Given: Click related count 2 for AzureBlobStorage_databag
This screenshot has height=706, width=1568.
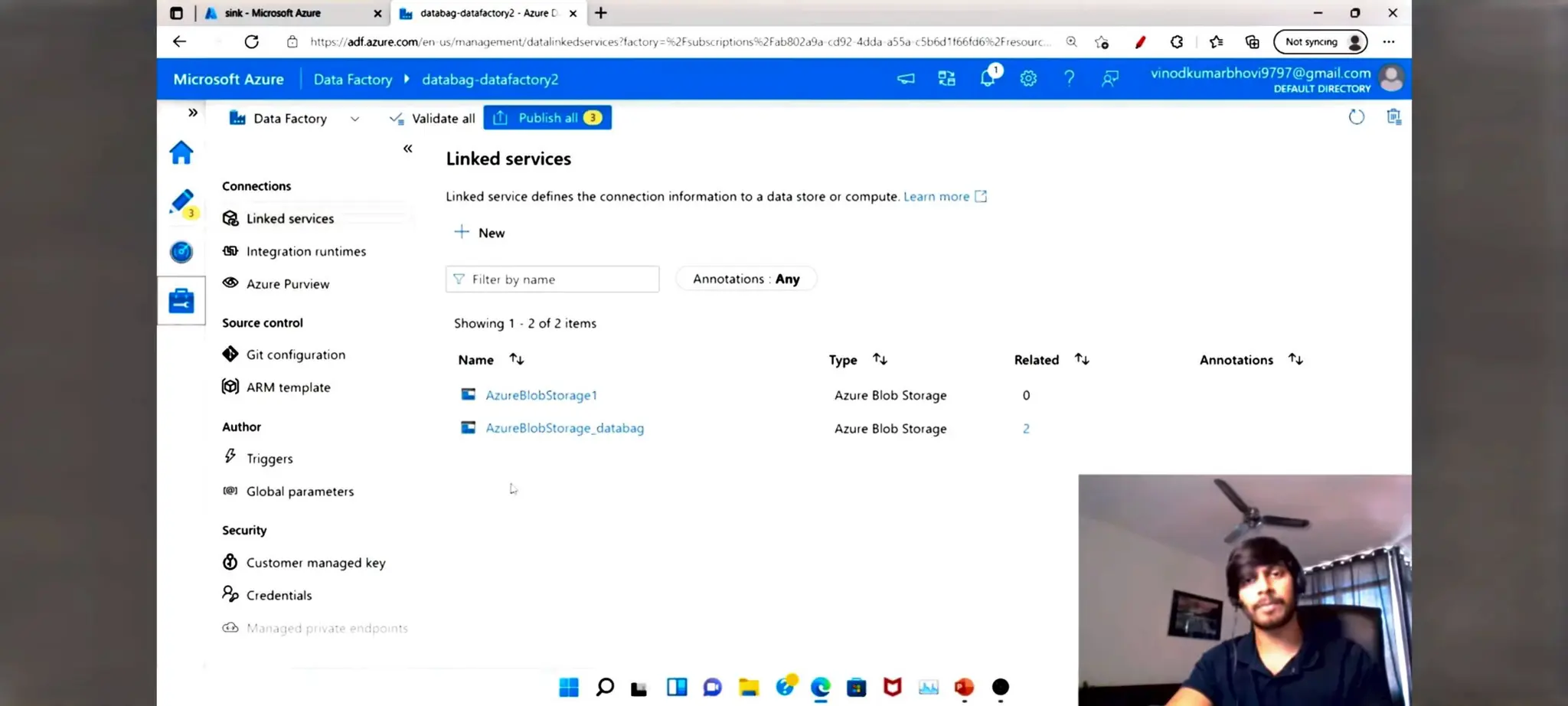Looking at the screenshot, I should 1026,429.
